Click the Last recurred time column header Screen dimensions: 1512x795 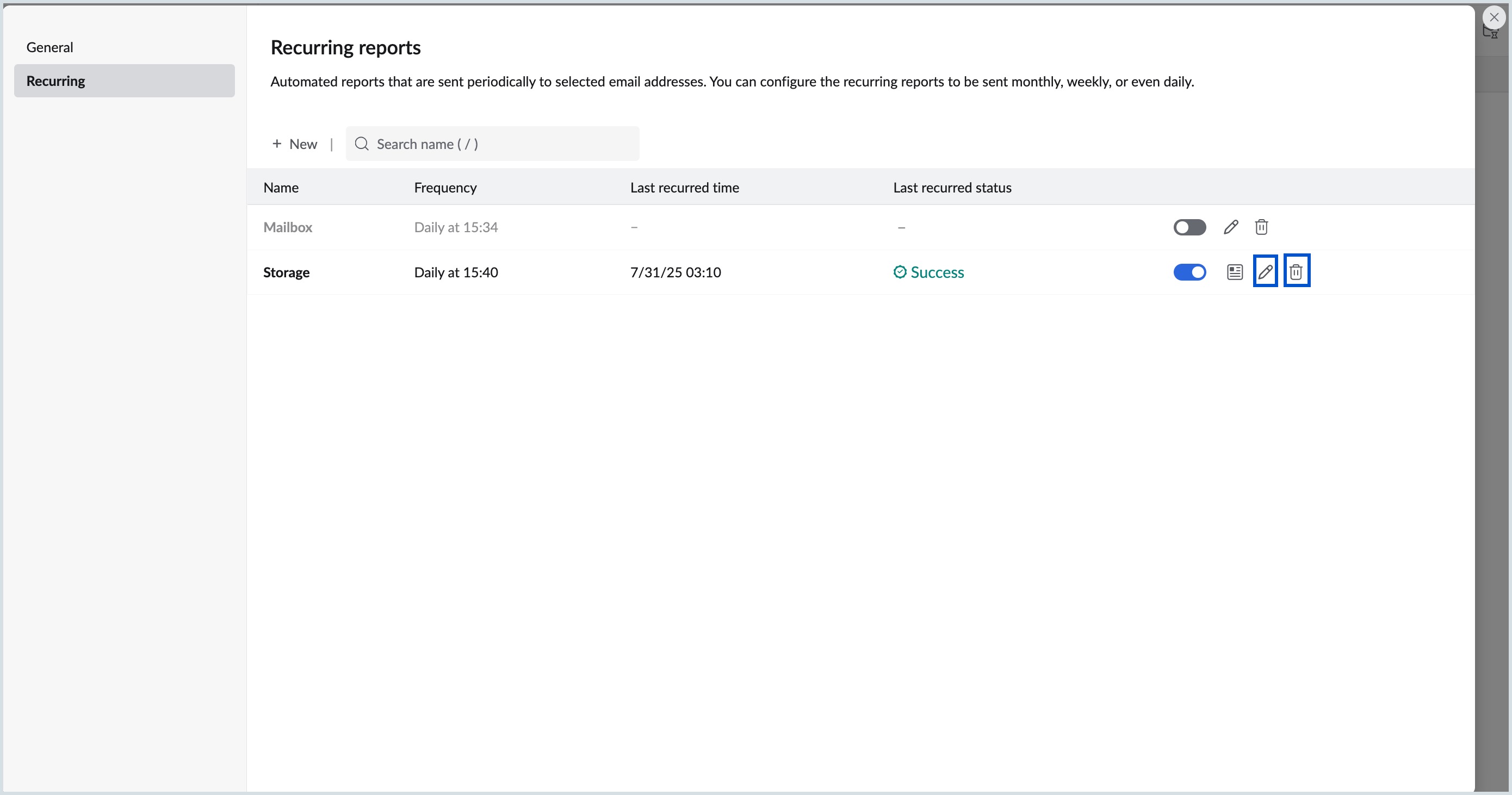684,187
